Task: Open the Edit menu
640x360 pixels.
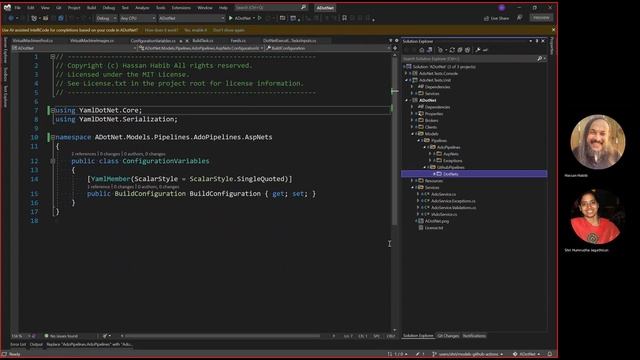Action: point(31,8)
